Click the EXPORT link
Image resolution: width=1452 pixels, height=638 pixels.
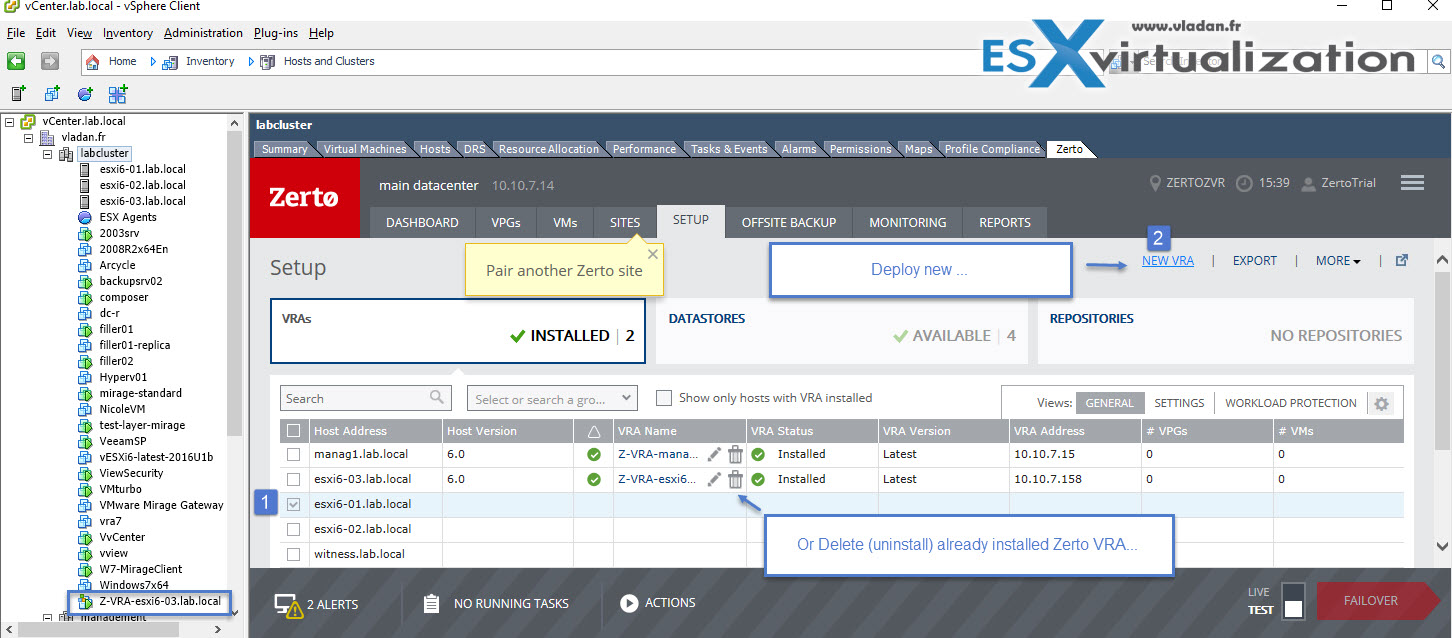(x=1254, y=261)
